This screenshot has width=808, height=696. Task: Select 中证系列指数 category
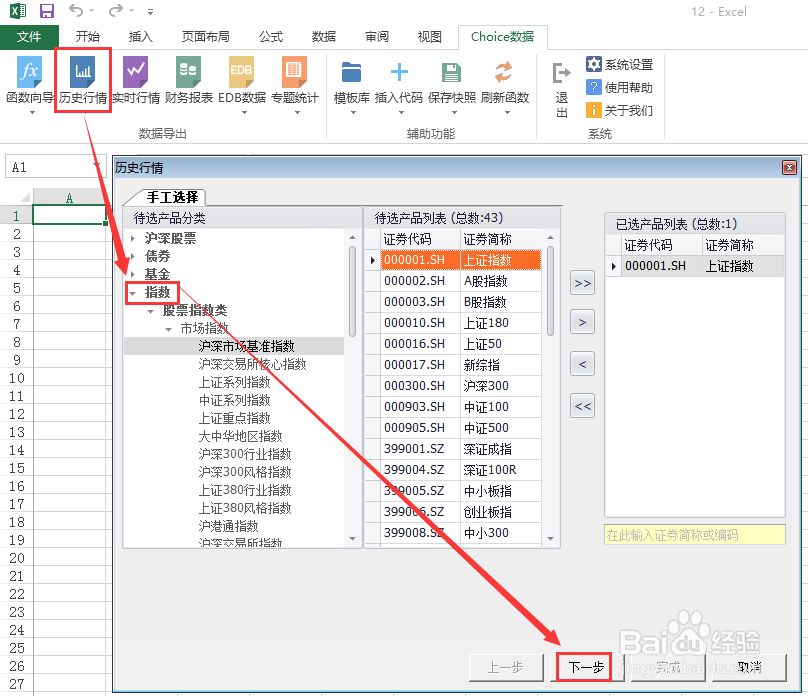234,400
